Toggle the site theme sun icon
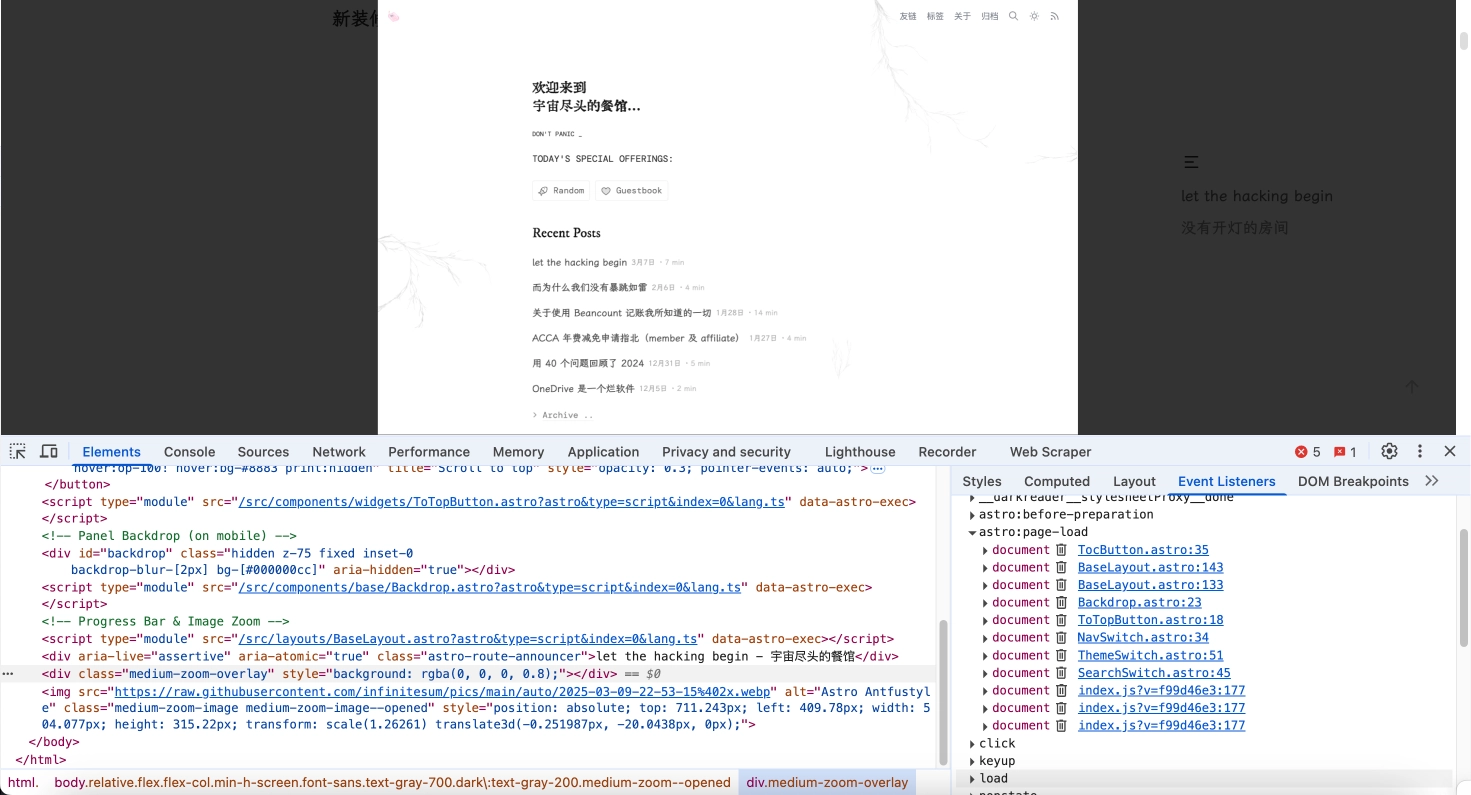 [x=1034, y=16]
